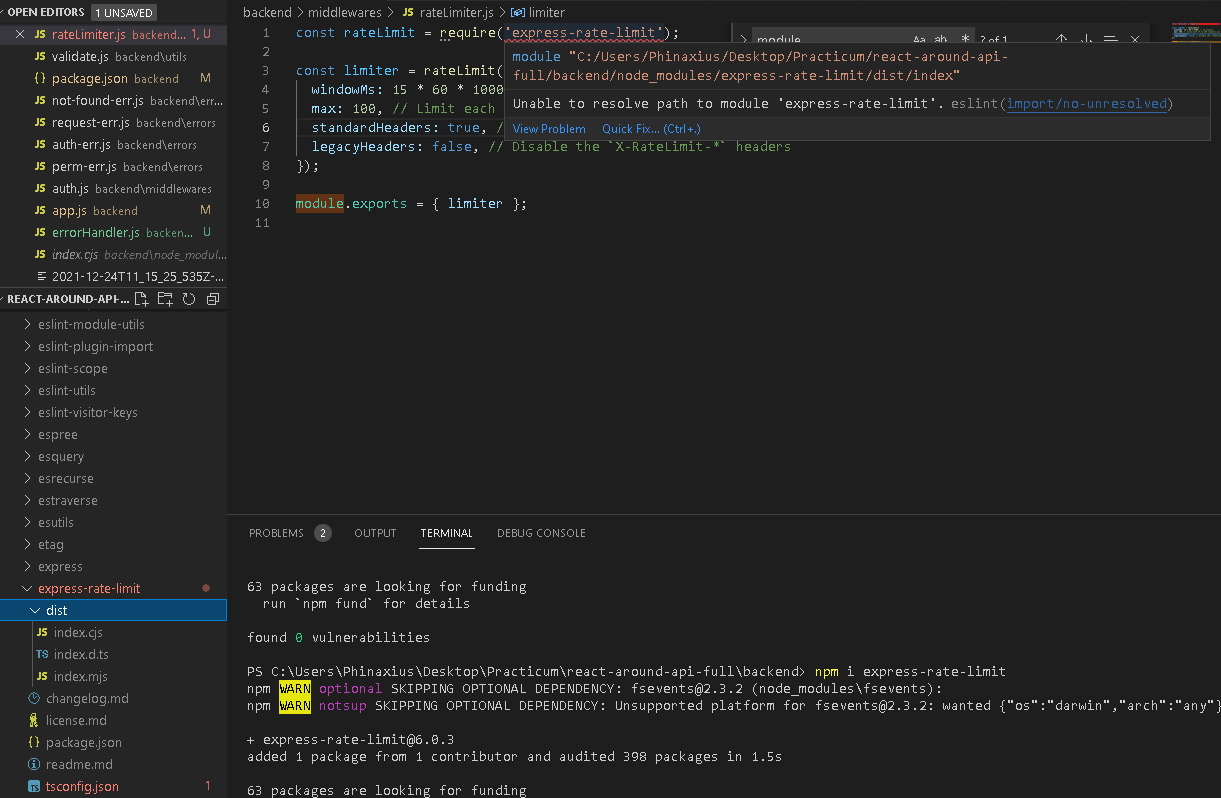
Task: Click View Problem under the error popup
Action: (x=549, y=128)
